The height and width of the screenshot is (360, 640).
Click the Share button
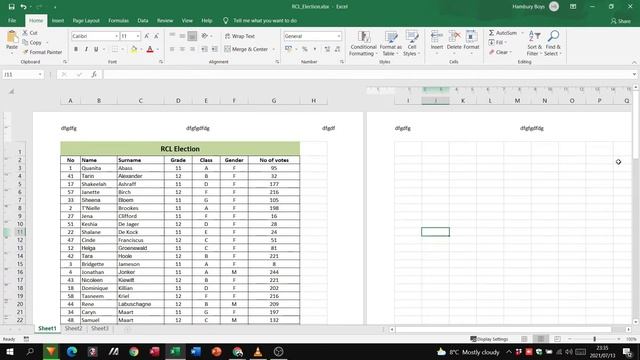tap(620, 21)
